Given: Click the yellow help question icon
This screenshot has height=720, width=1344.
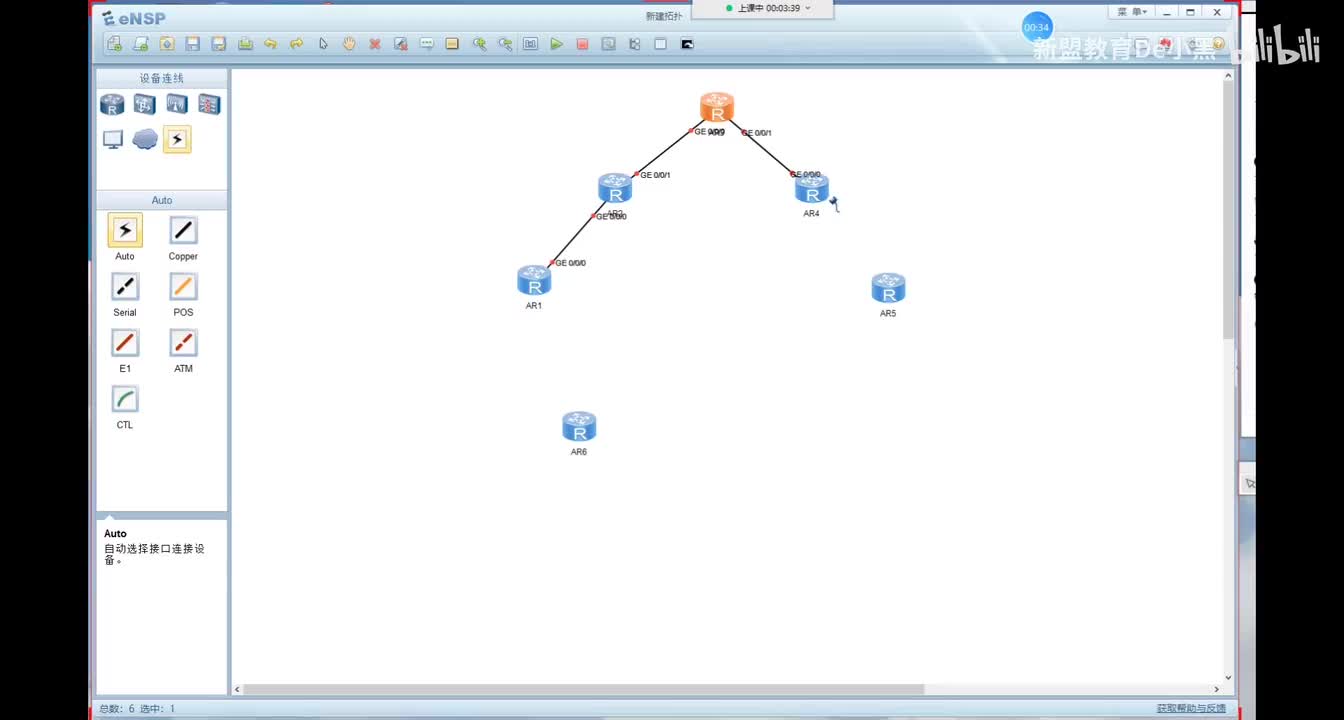Looking at the screenshot, I should click(1217, 44).
